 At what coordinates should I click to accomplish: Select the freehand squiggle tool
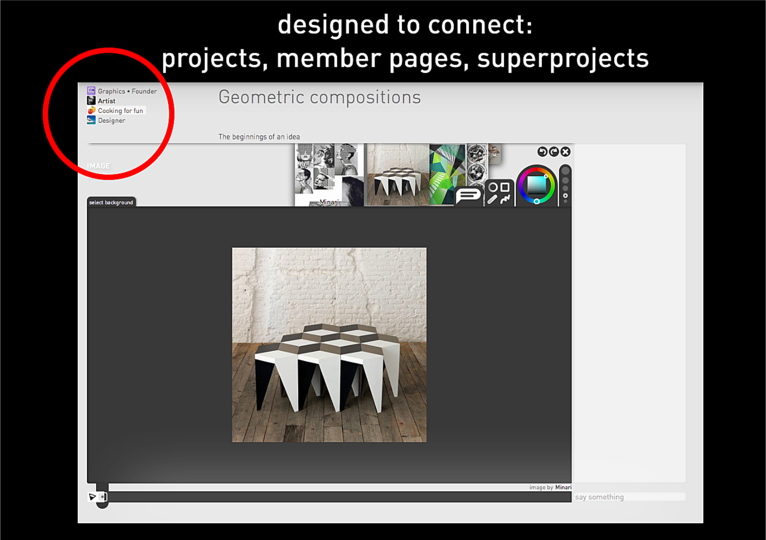(505, 199)
